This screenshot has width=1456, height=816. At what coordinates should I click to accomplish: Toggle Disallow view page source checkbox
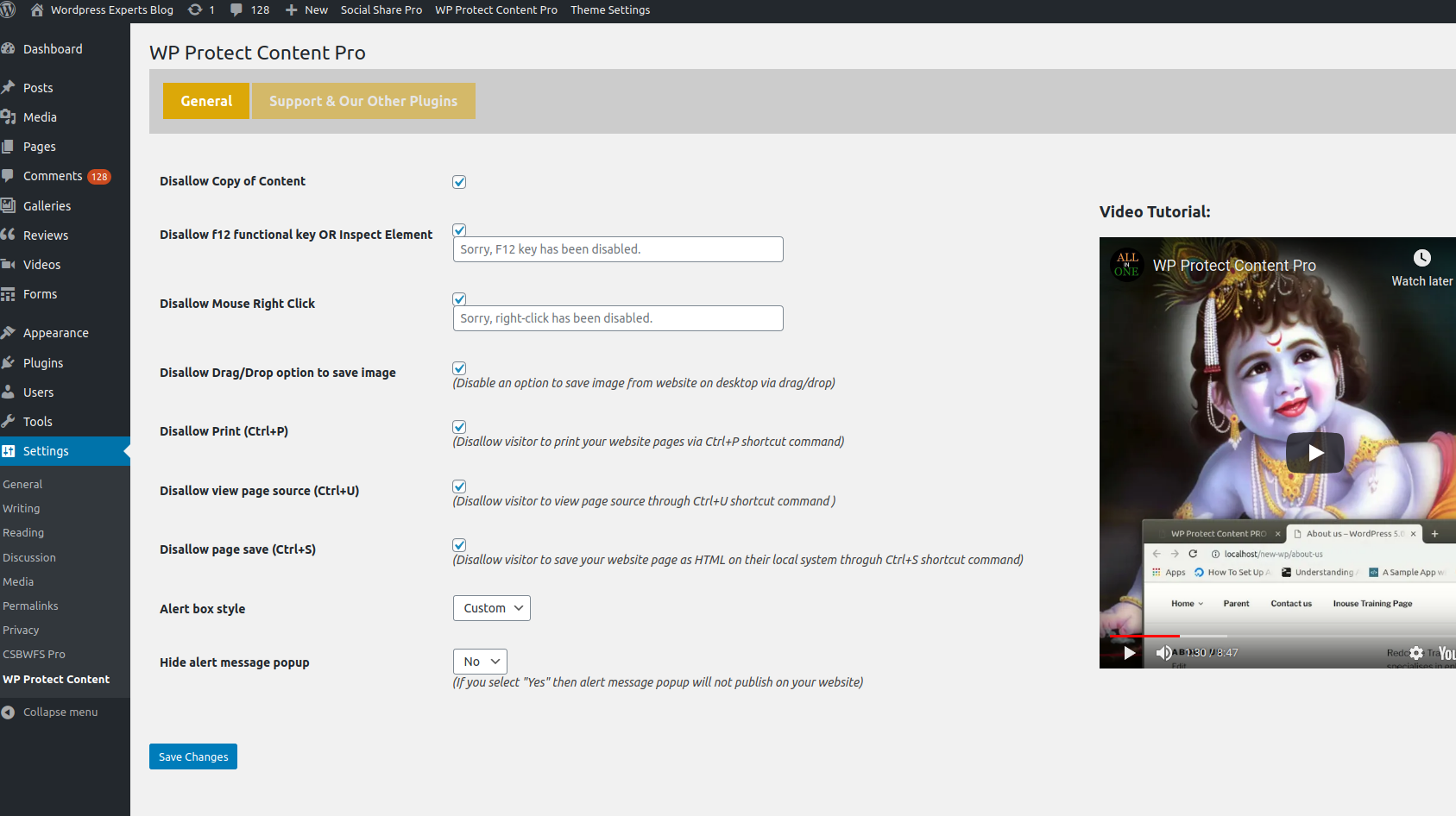tap(459, 486)
